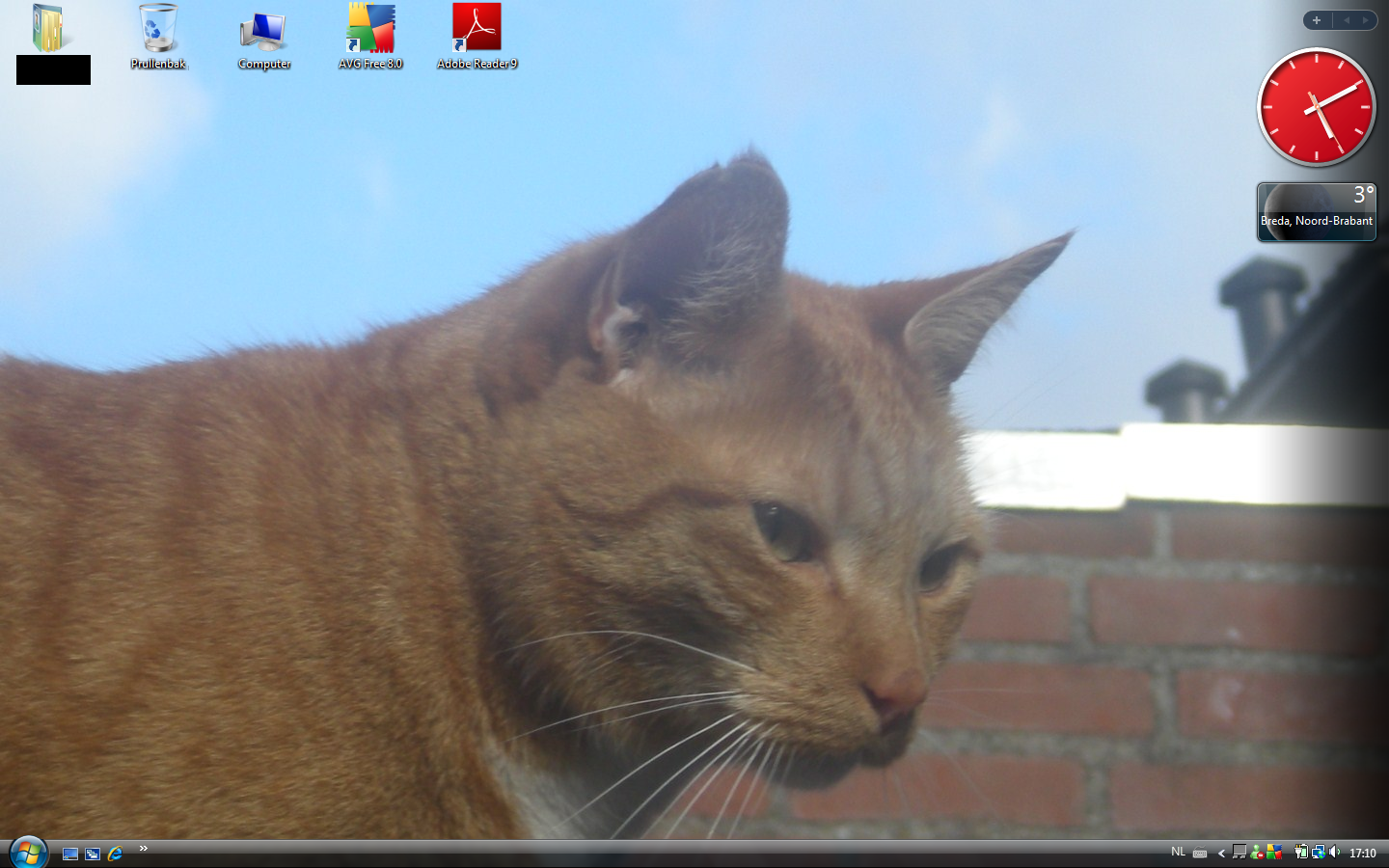Open the network connection tray icon
1389x868 pixels.
[x=1318, y=853]
